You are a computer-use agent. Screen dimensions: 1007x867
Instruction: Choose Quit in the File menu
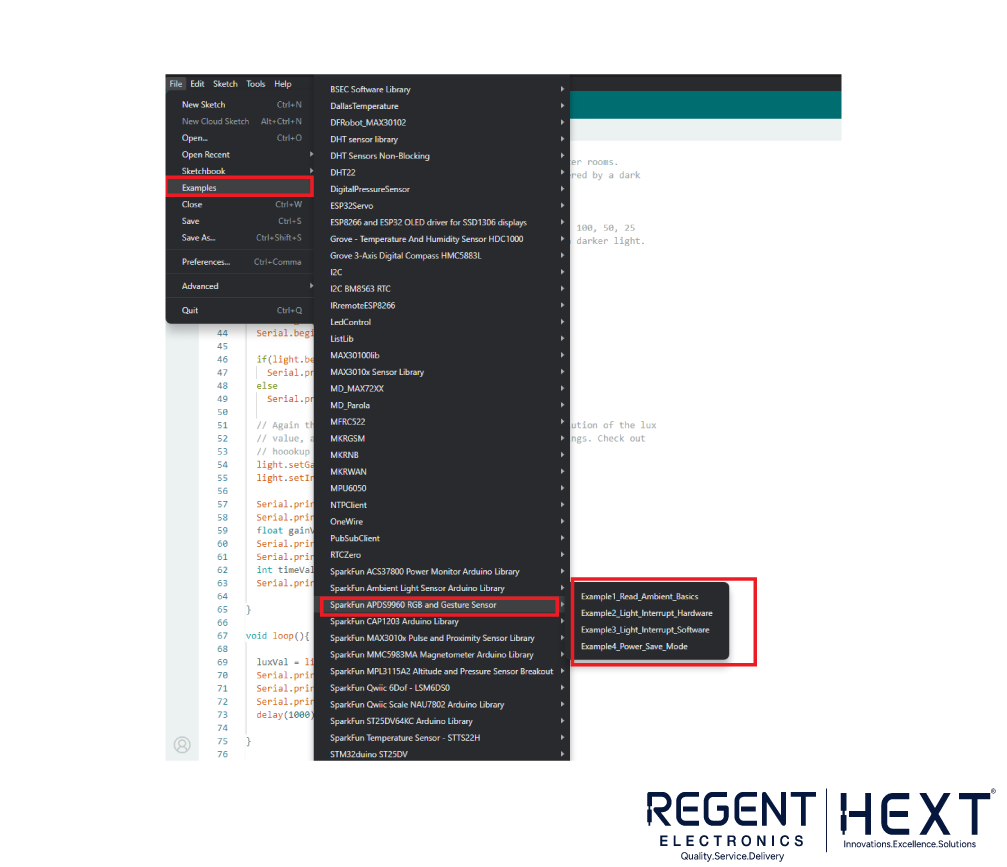pos(240,310)
